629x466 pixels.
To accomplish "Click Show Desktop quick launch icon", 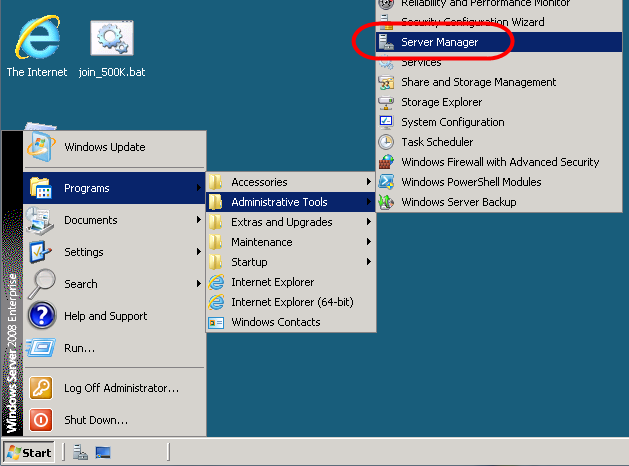I will (x=103, y=452).
